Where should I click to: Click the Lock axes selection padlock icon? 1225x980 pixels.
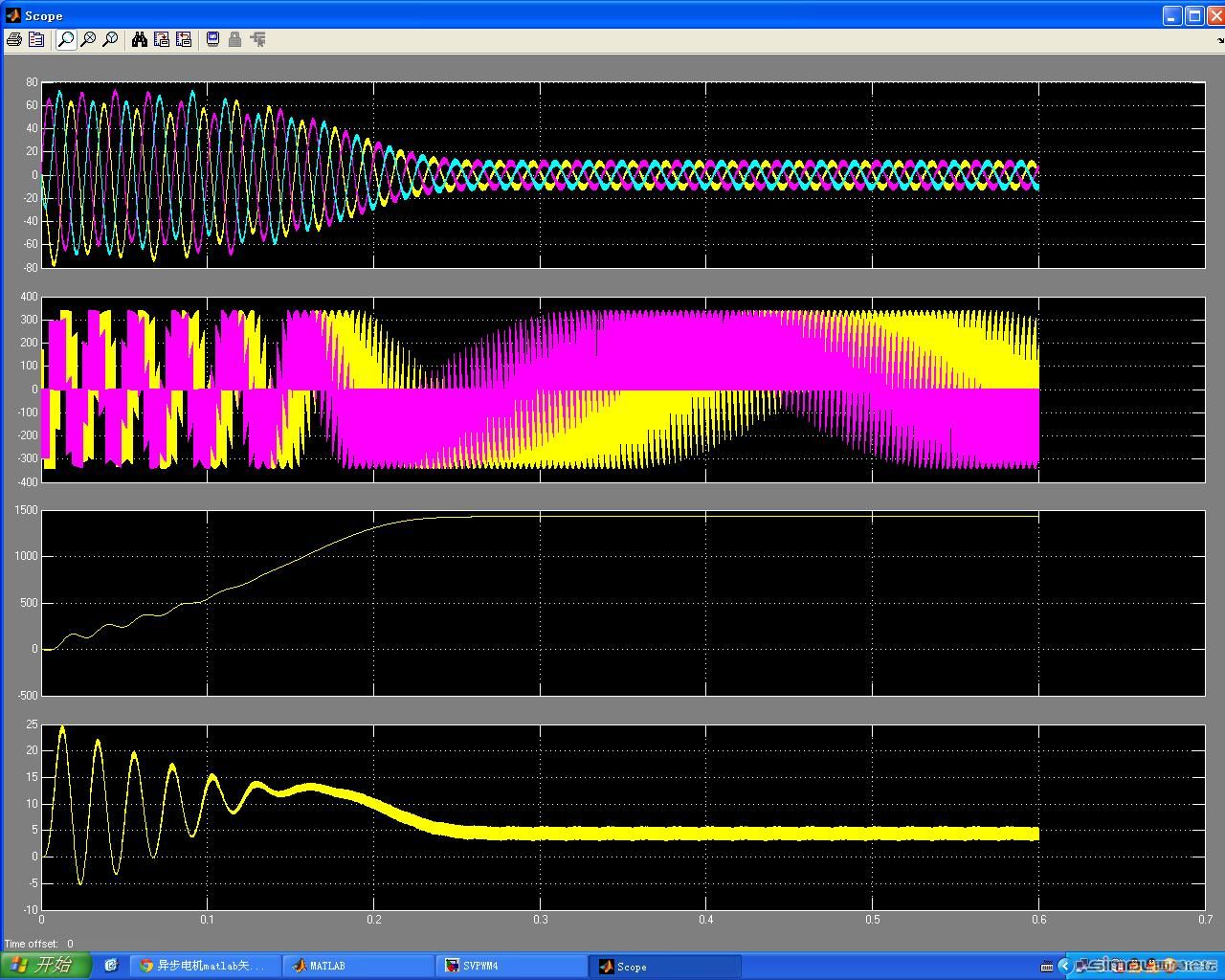coord(234,39)
